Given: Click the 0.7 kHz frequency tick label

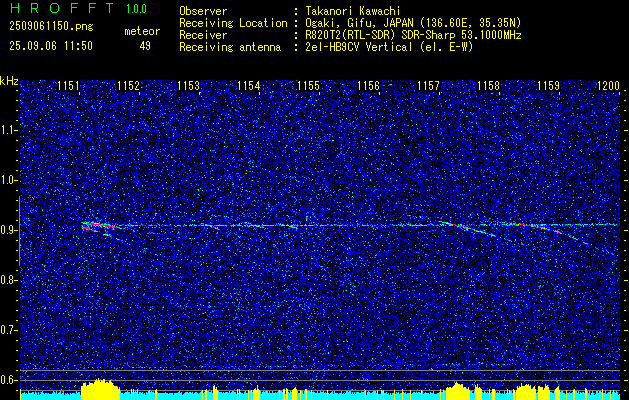Looking at the screenshot, I should coord(7,330).
